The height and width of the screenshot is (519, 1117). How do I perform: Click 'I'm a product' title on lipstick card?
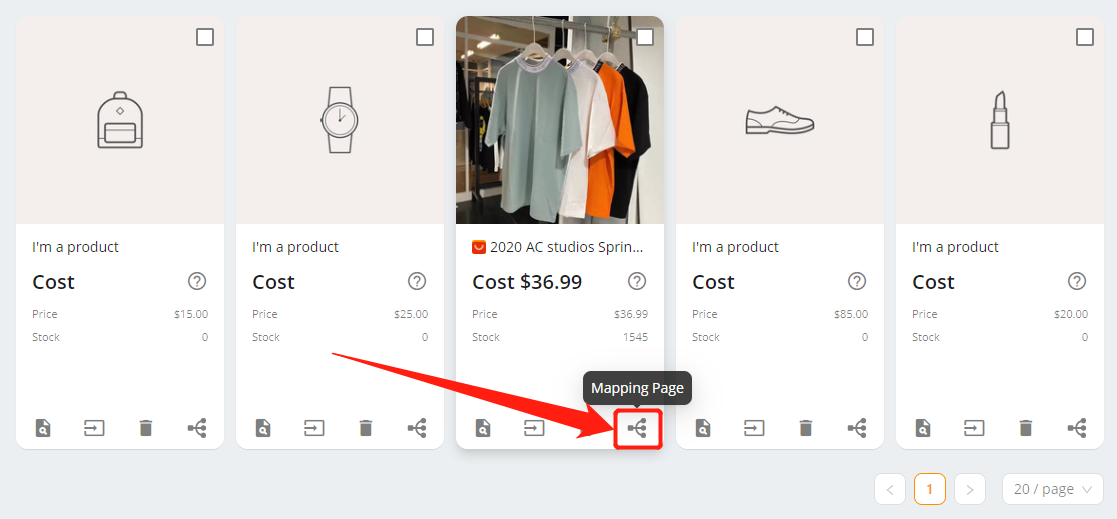tap(955, 247)
